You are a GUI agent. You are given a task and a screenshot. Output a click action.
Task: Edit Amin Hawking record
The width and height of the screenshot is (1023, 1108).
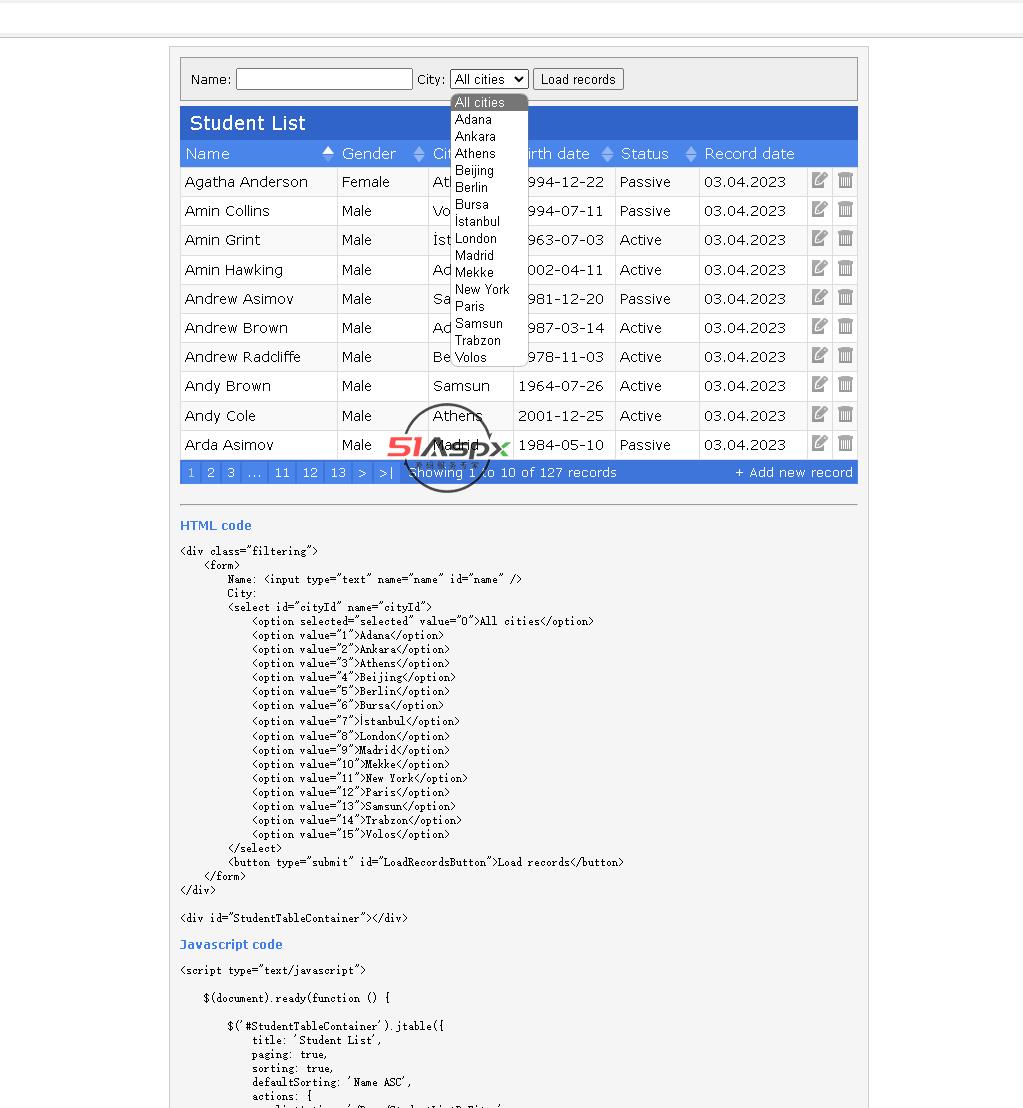[820, 268]
